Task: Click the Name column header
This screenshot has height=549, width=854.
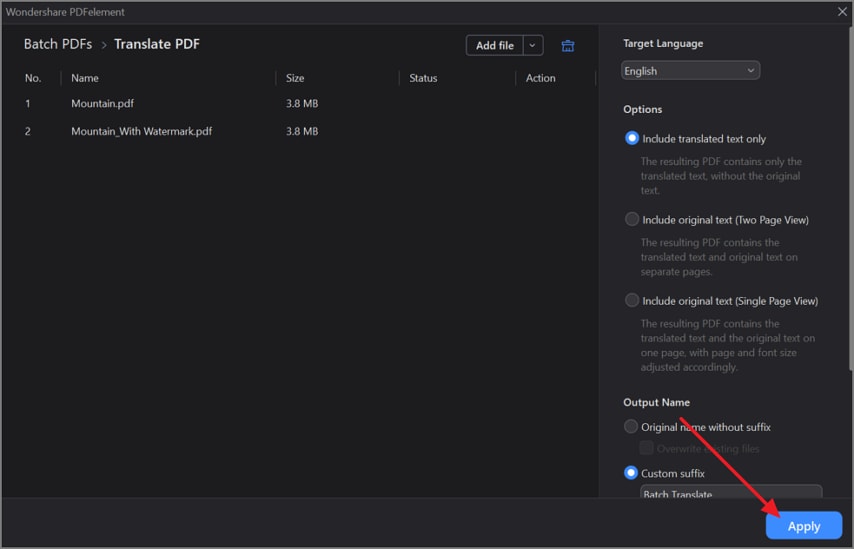Action: tap(85, 78)
